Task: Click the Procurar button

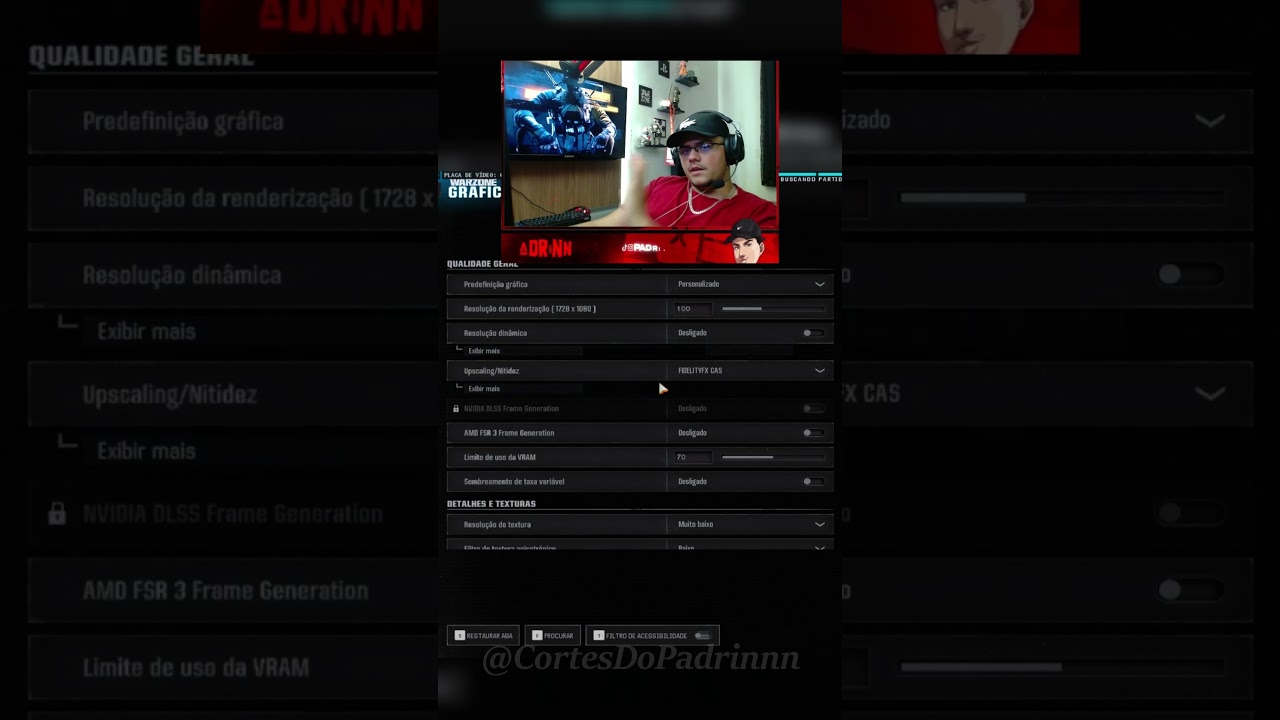Action: coord(552,636)
